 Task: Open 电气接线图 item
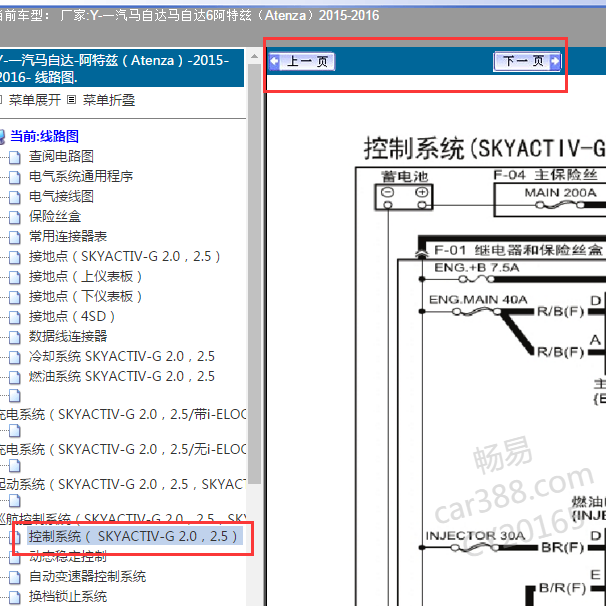click(61, 196)
